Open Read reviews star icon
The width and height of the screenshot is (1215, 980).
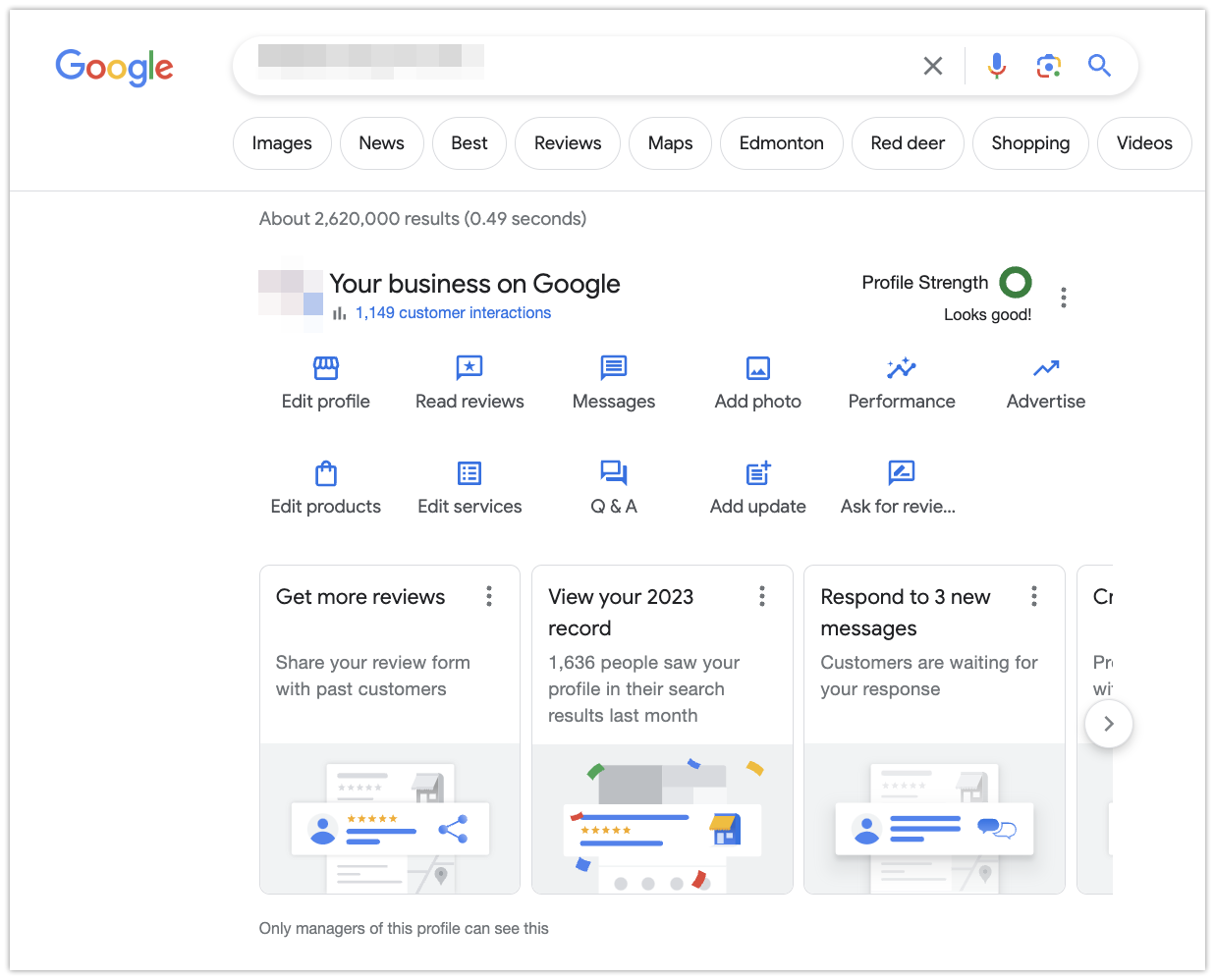[469, 368]
